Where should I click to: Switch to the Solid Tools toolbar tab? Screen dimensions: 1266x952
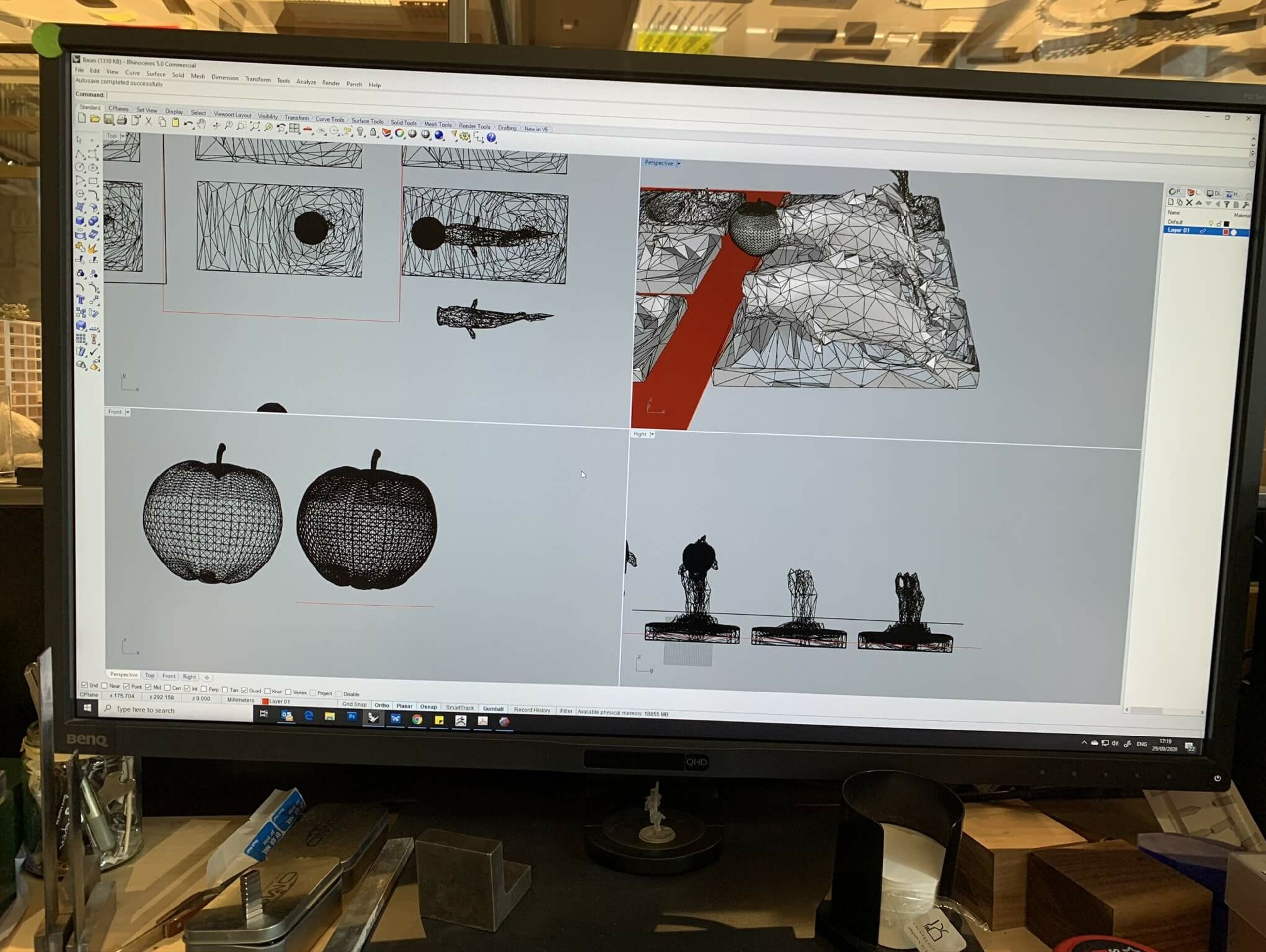pyautogui.click(x=404, y=123)
